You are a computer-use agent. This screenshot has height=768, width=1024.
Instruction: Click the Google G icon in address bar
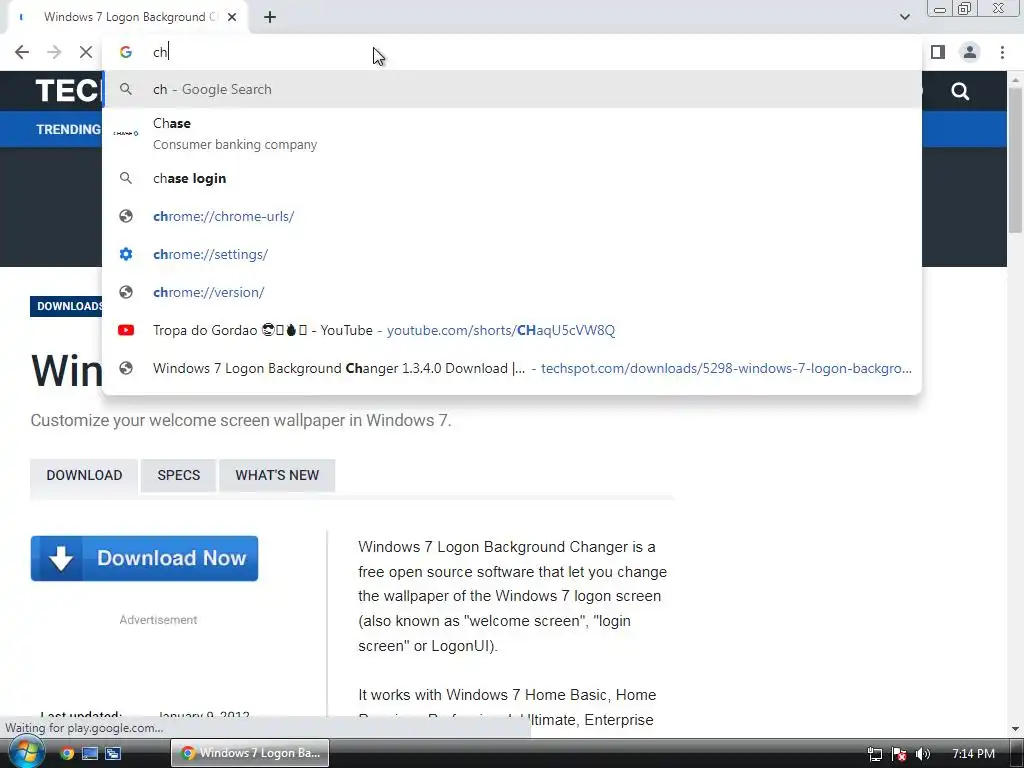coord(126,52)
